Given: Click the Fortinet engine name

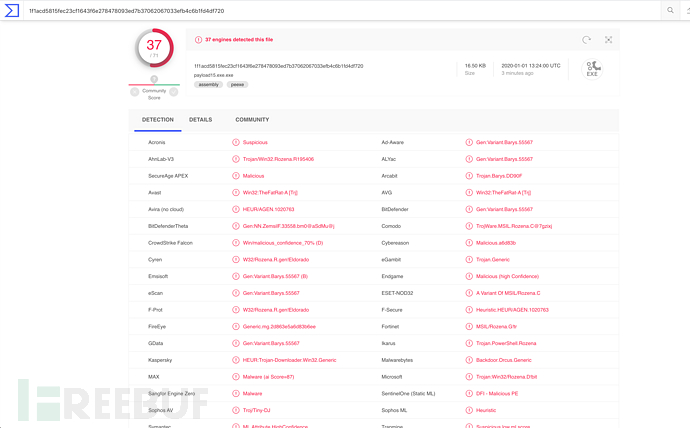Looking at the screenshot, I should click(x=390, y=326).
